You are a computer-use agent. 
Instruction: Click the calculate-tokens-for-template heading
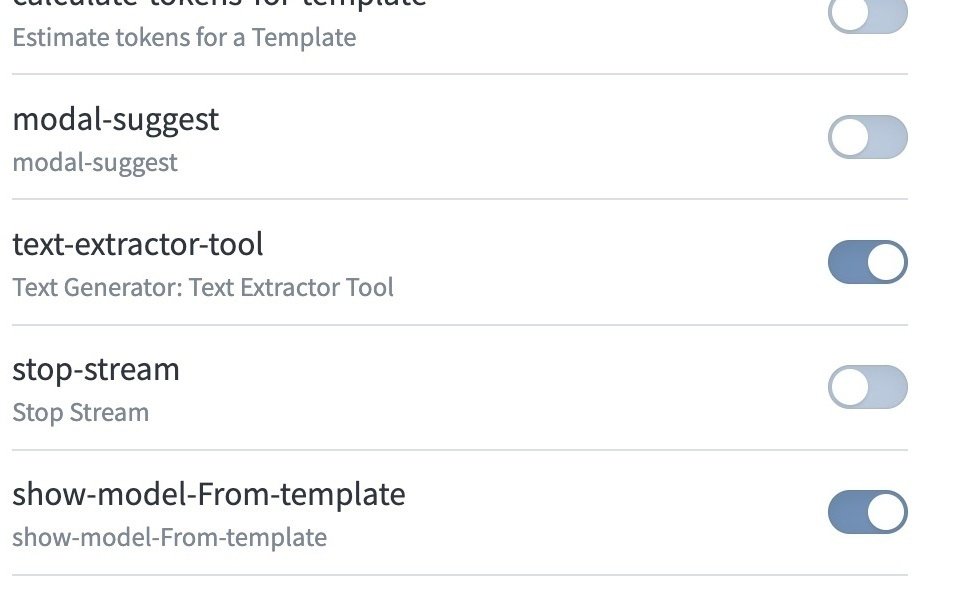215,5
